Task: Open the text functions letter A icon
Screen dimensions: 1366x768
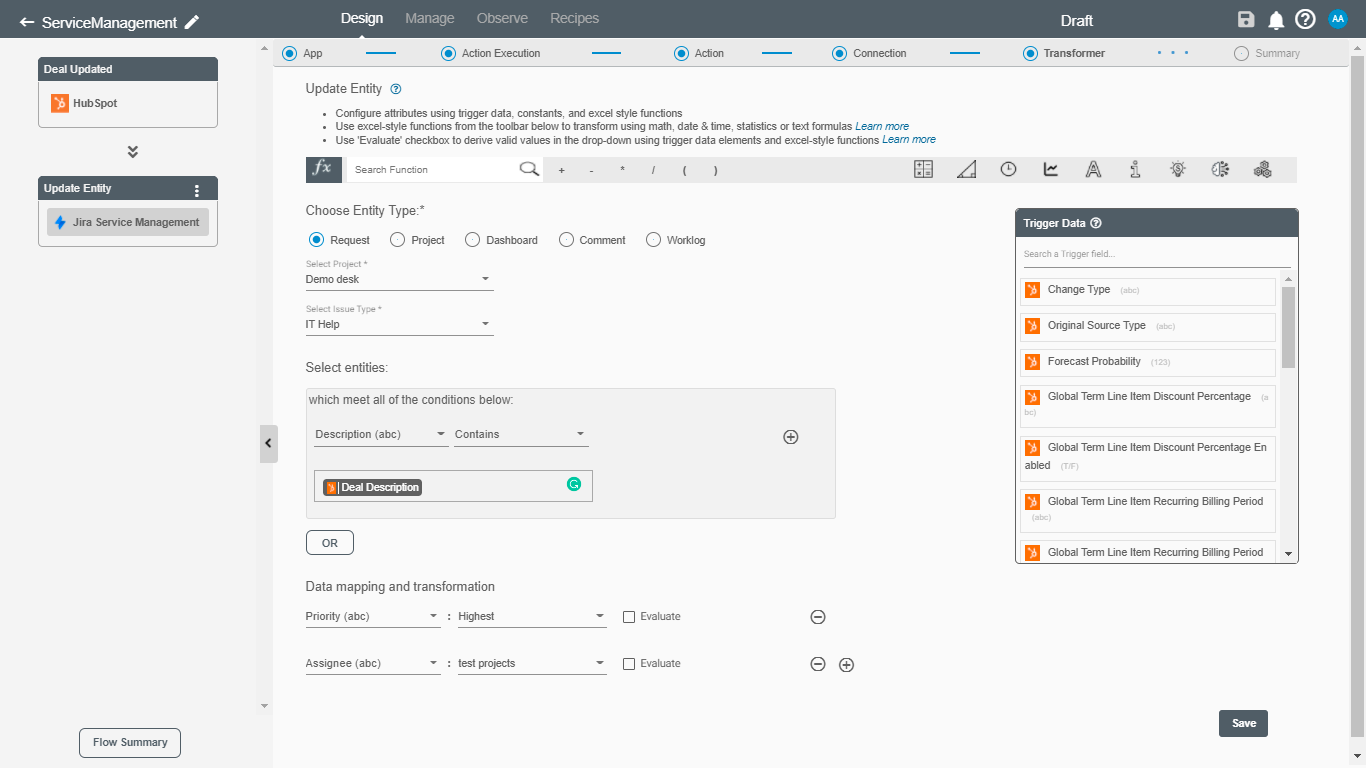Action: click(1093, 169)
